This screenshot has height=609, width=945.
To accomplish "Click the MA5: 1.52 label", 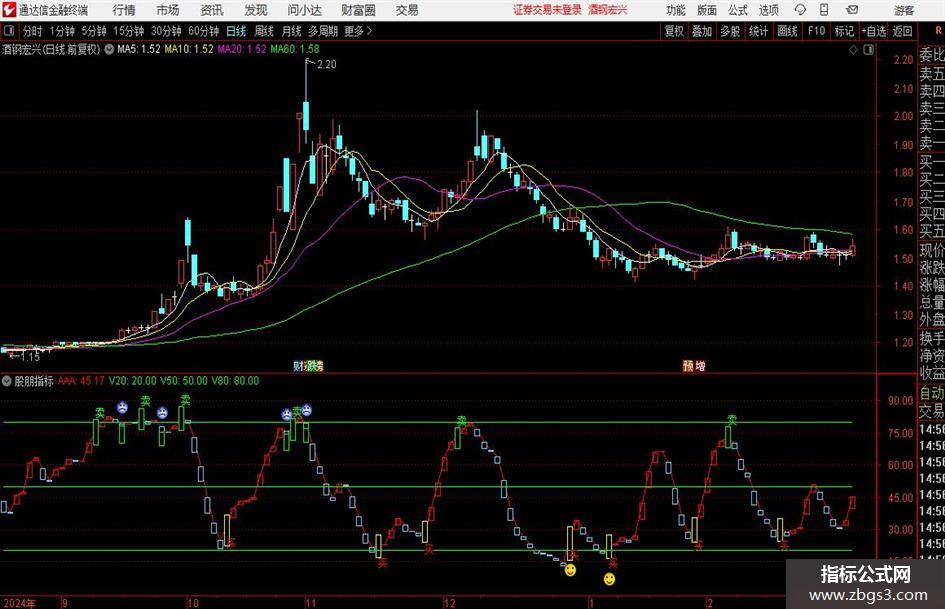I will click(139, 49).
